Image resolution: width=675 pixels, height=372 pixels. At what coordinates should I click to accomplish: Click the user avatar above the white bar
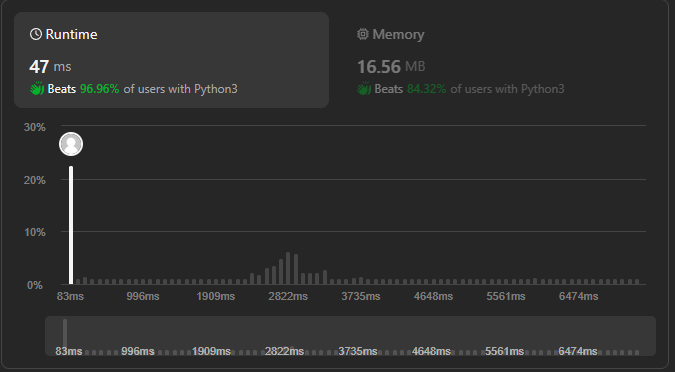pyautogui.click(x=71, y=144)
